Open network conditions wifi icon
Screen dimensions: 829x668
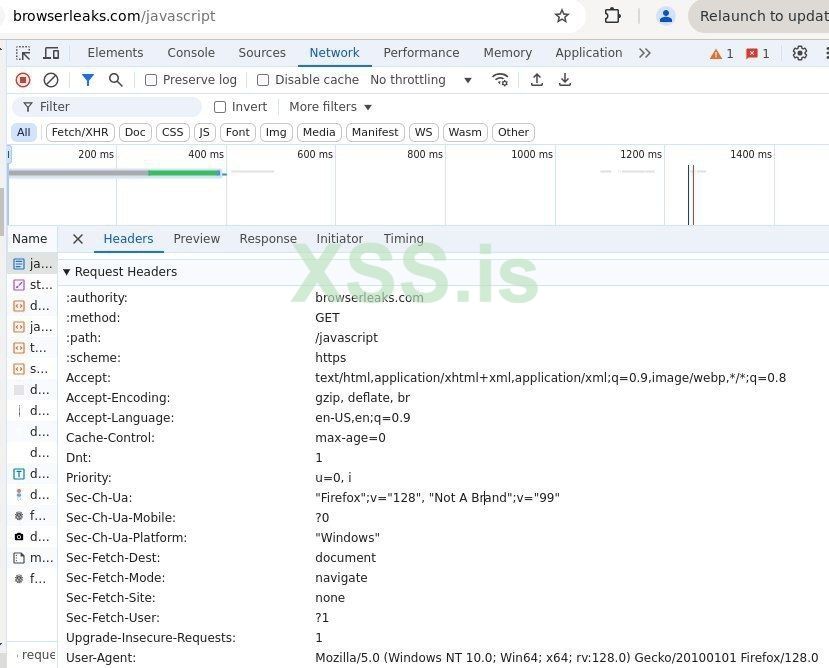tap(500, 80)
